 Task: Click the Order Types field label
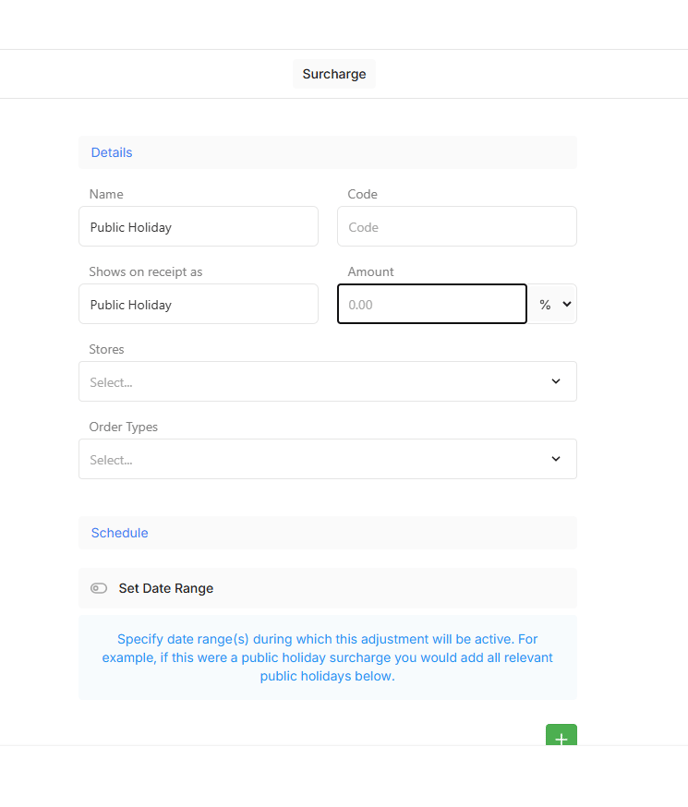pyautogui.click(x=124, y=427)
